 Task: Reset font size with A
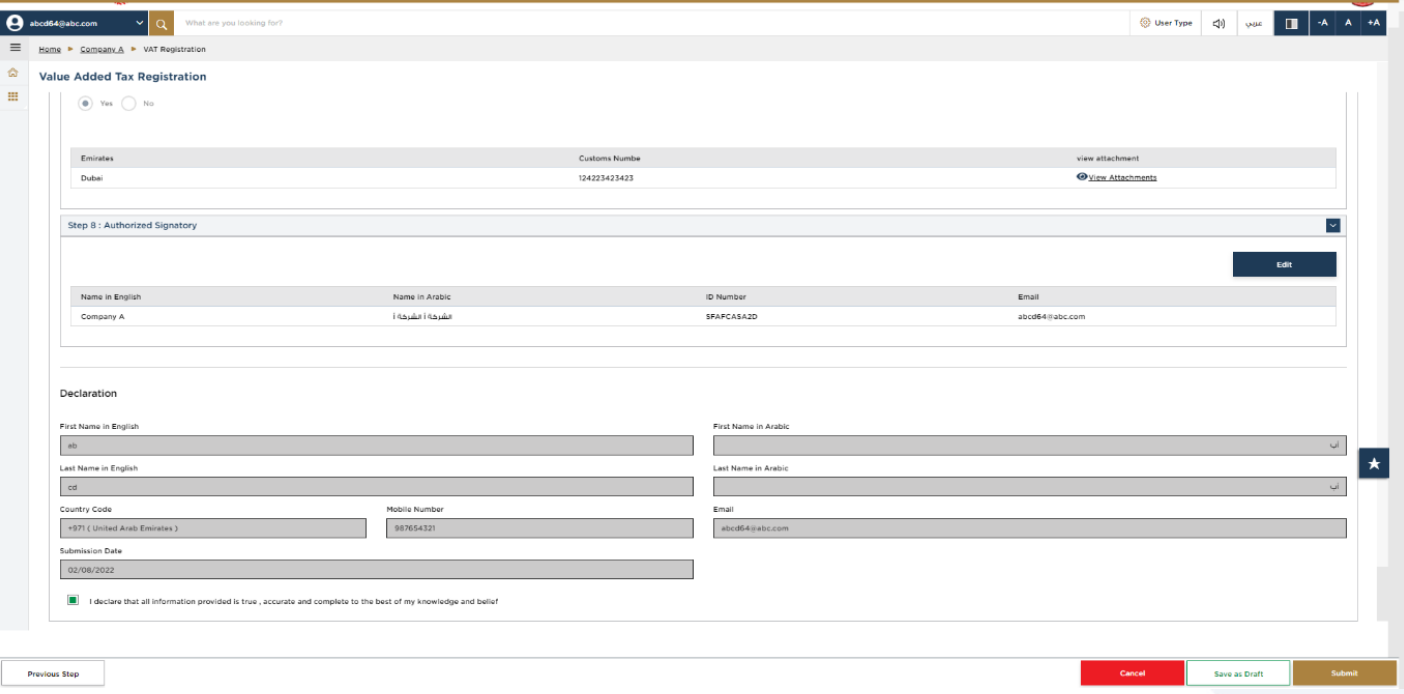tap(1348, 23)
